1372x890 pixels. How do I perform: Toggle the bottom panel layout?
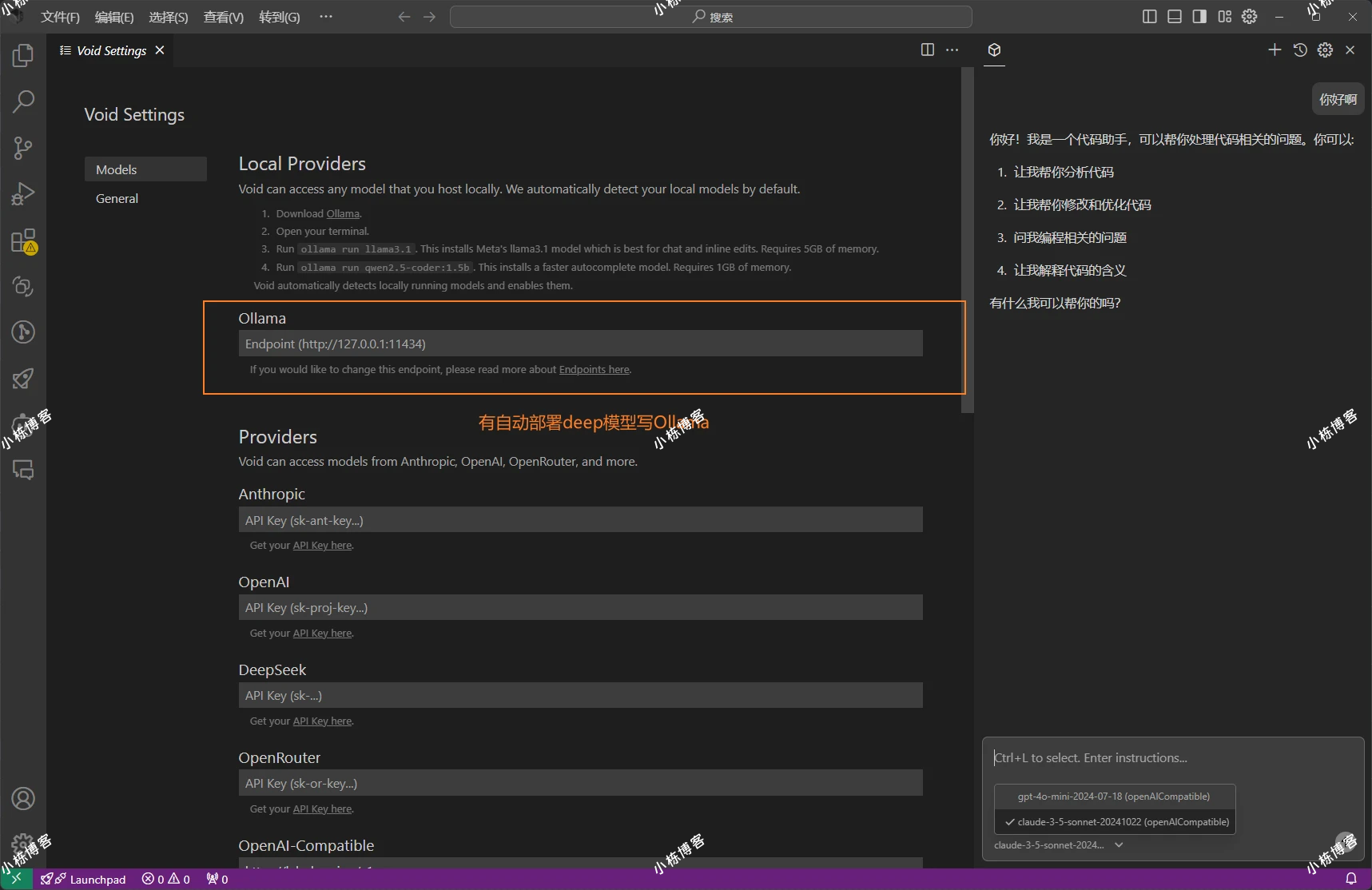tap(1174, 17)
